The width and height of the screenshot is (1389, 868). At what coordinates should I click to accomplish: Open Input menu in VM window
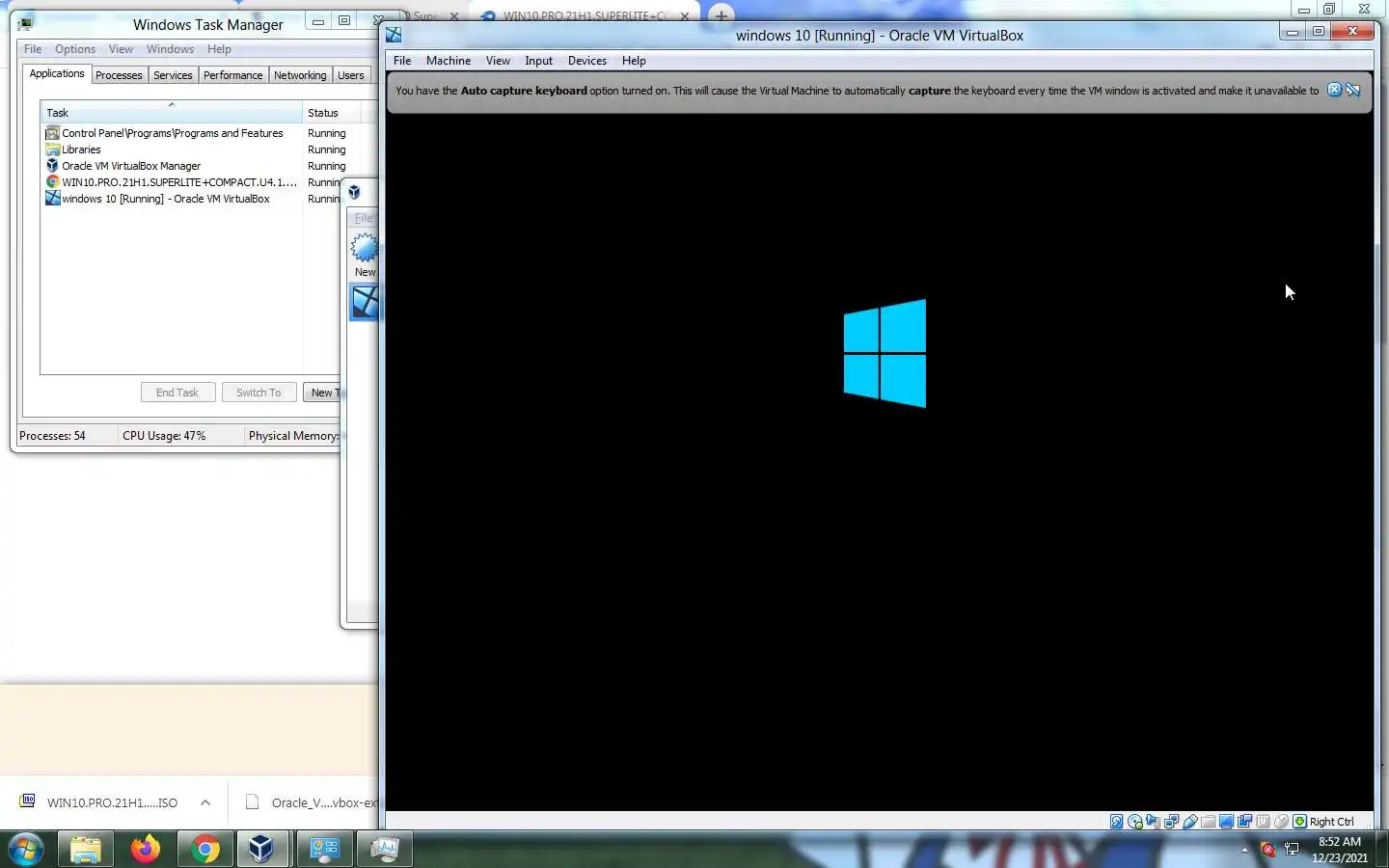[538, 61]
